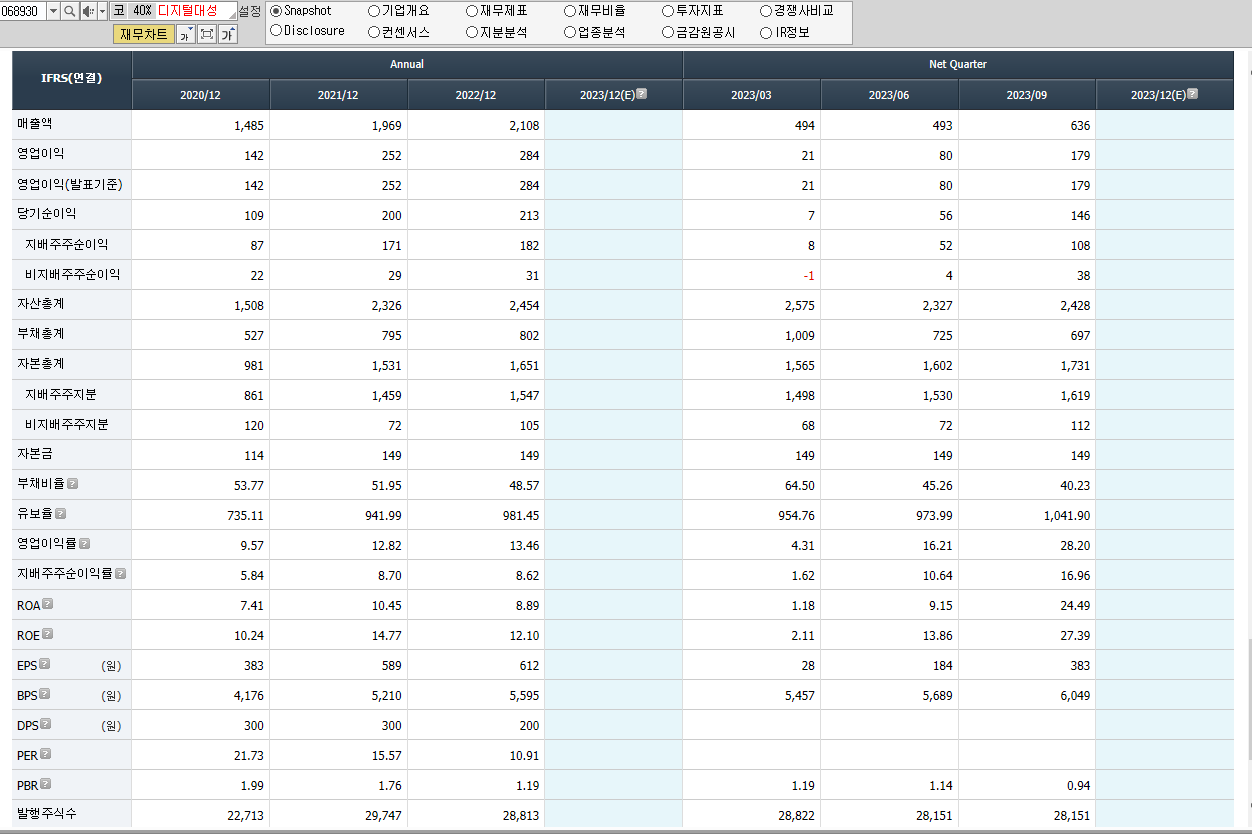Viewport: 1252px width, 834px height.
Task: Select the 재무제표 radio button
Action: (472, 11)
